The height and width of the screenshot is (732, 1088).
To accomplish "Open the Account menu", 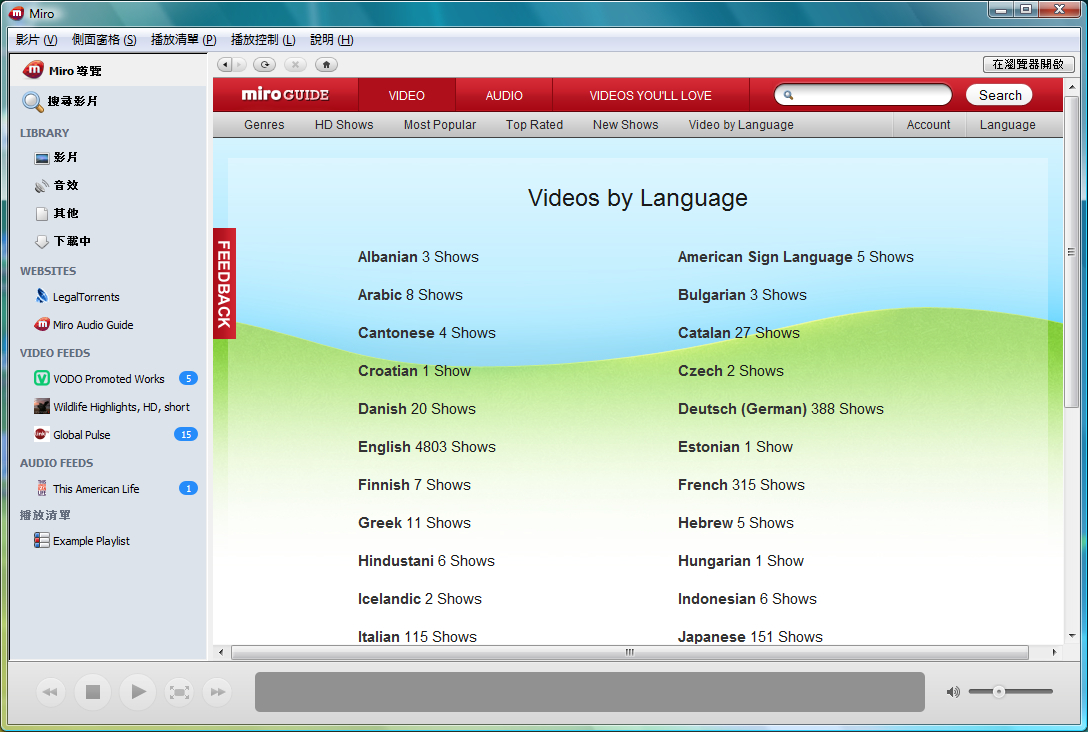I will [928, 125].
